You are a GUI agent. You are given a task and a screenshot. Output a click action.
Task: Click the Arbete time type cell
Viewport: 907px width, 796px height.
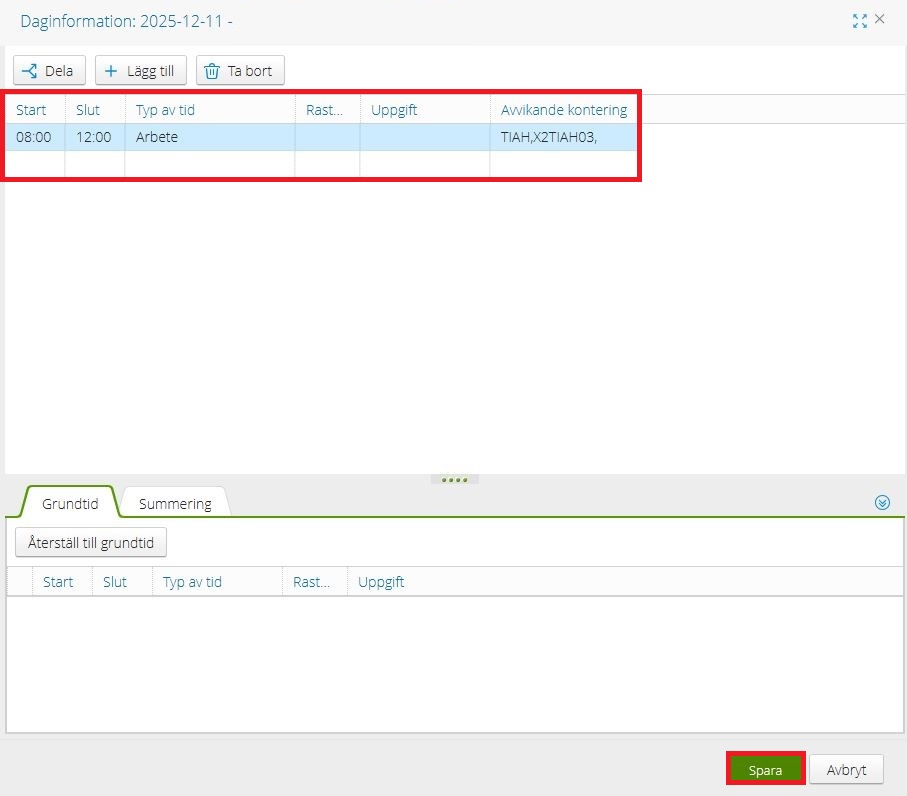click(209, 137)
